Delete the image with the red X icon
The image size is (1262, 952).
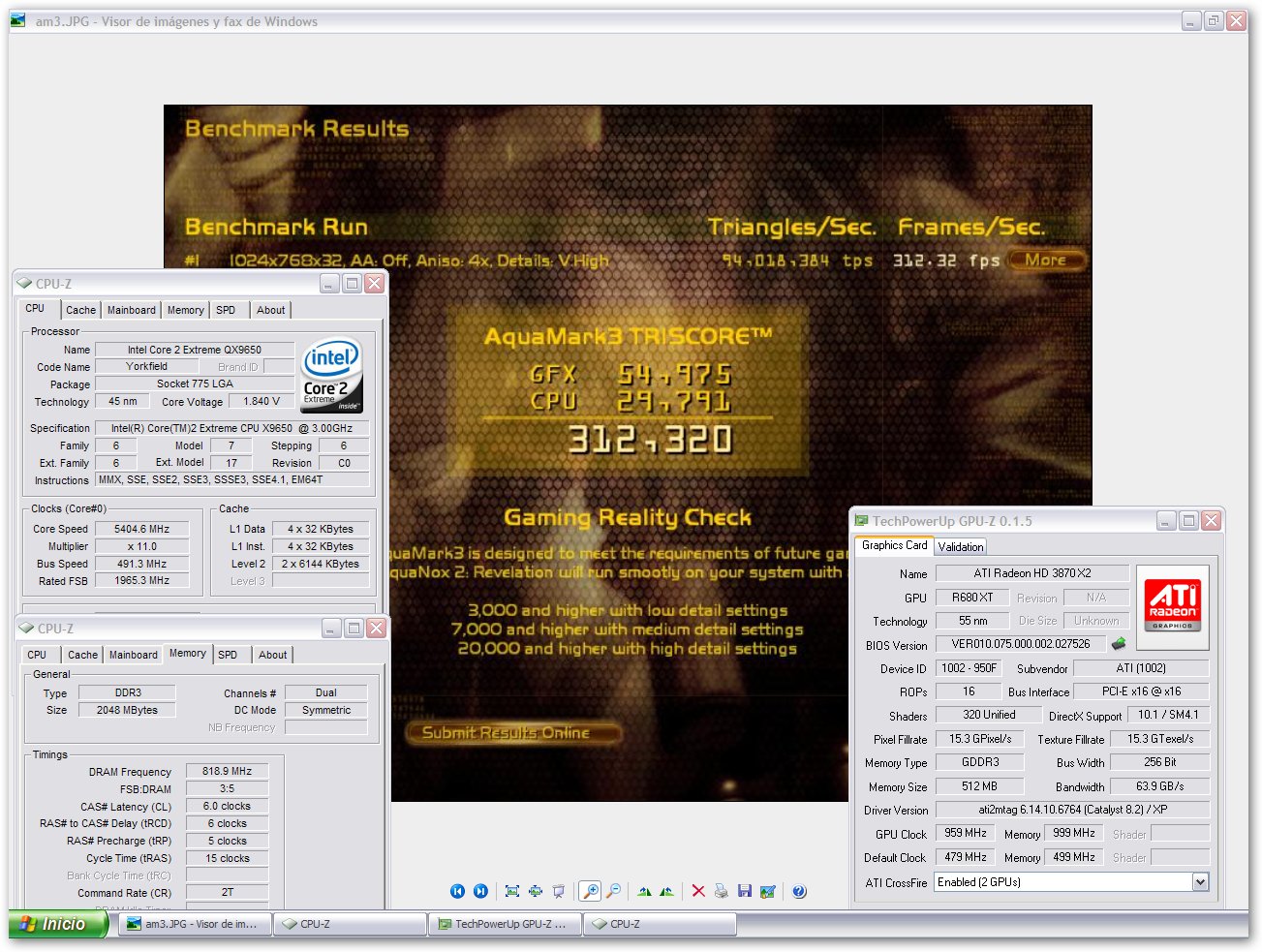tap(698, 891)
